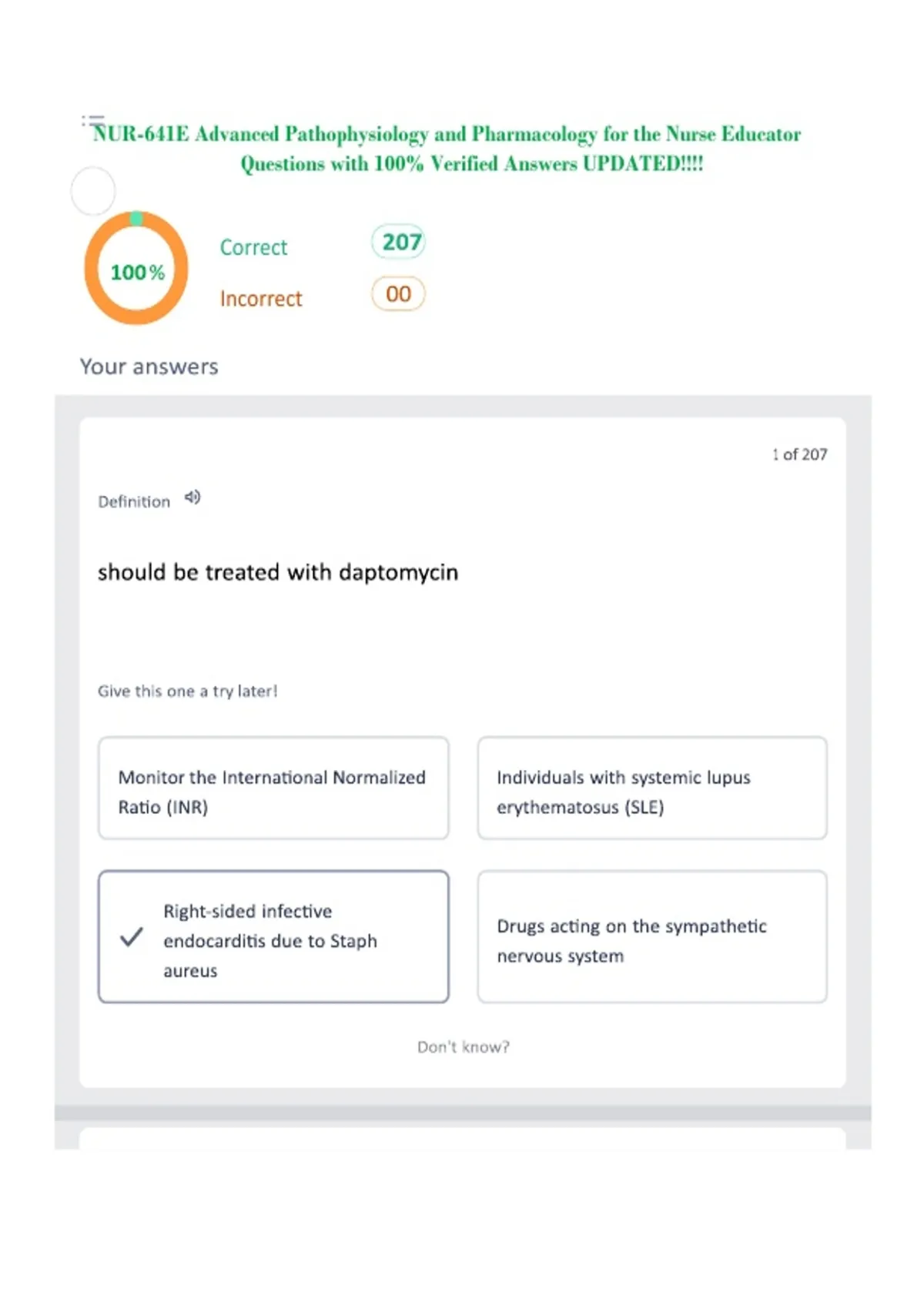
Task: Select the 'Incorrect' label
Action: point(261,299)
